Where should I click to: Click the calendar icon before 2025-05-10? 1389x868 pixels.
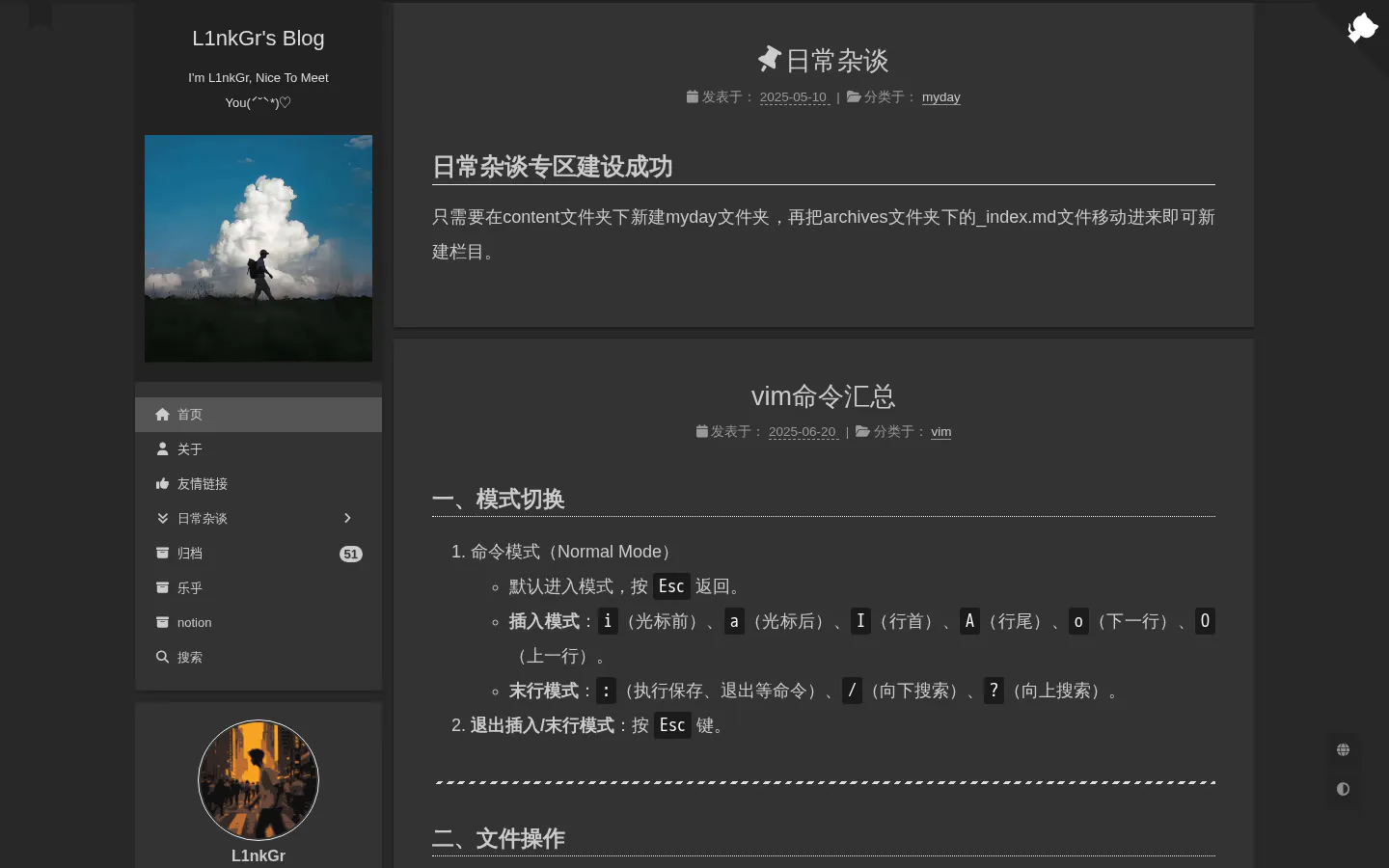click(x=693, y=96)
